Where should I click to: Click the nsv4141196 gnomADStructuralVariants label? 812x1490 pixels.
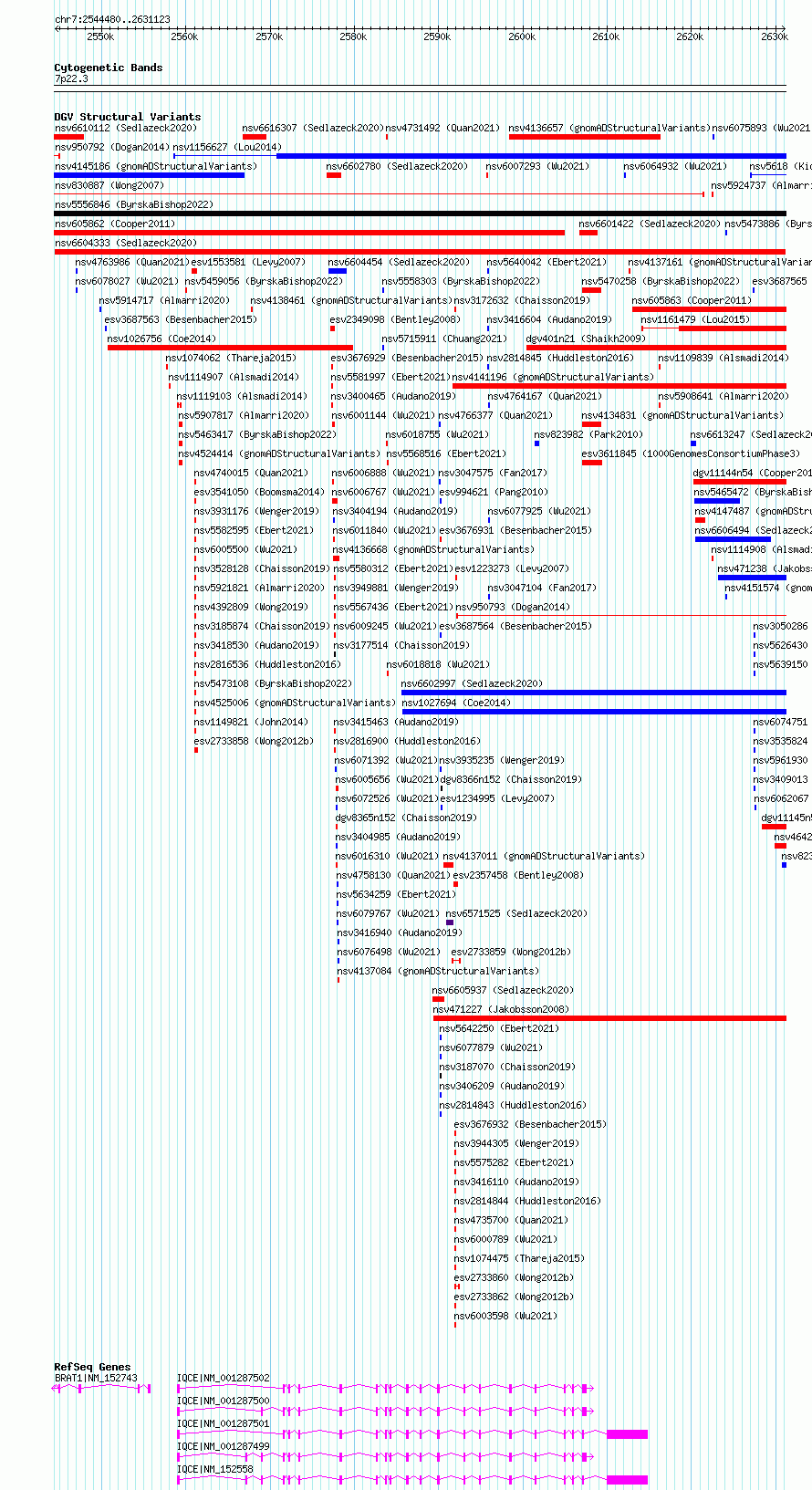553,377
